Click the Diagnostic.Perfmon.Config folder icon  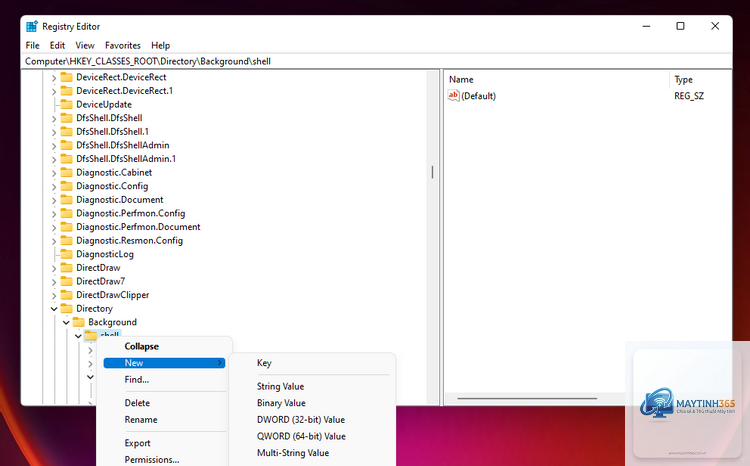[x=66, y=213]
